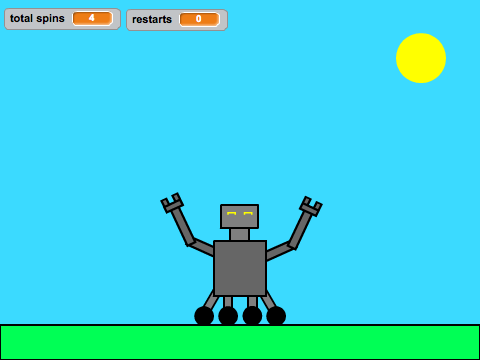This screenshot has height=360, width=480.
Task: Click the robot's rightmost black wheel
Action: pos(276,316)
